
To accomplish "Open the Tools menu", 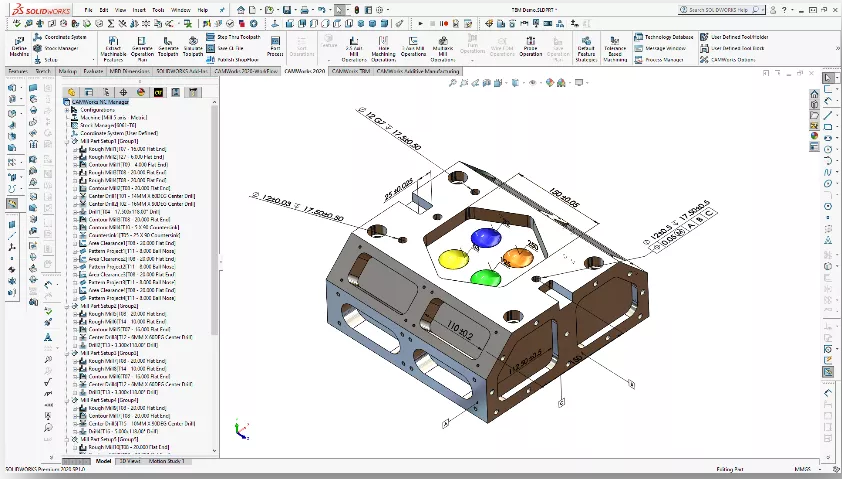I will [158, 10].
